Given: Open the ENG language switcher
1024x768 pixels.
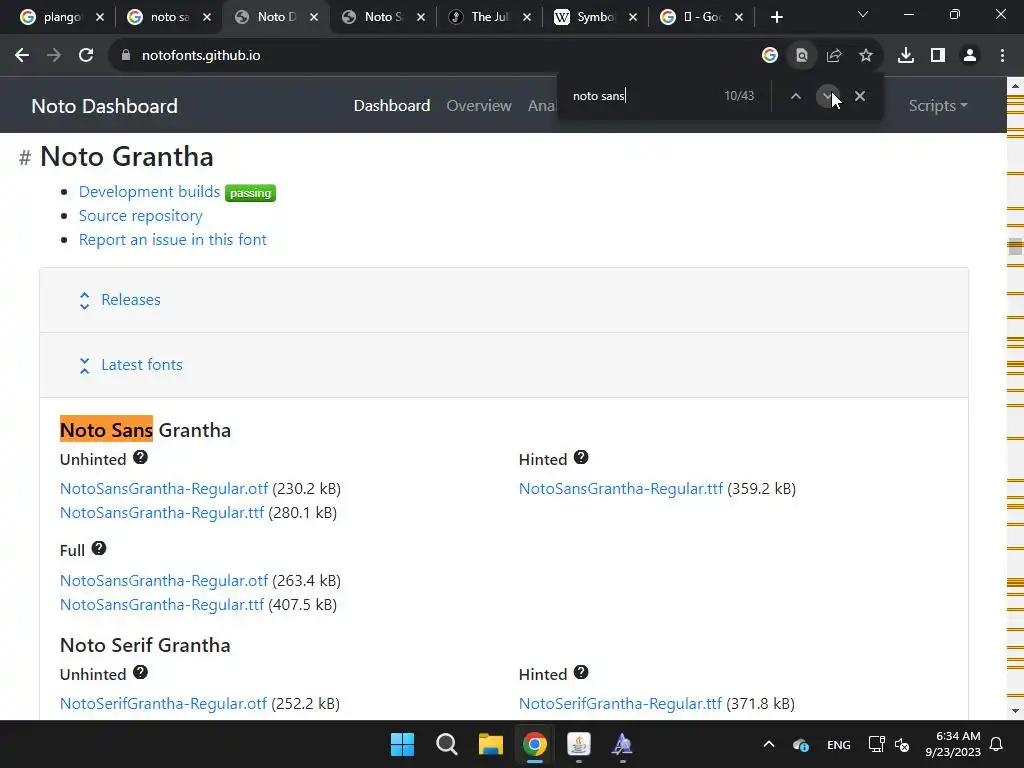Looking at the screenshot, I should coord(839,745).
